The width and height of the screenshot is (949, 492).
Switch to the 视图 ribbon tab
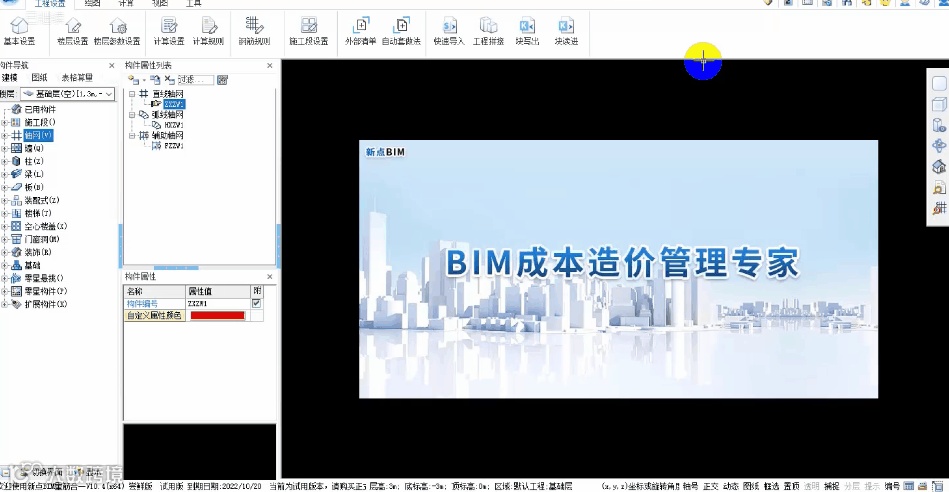160,4
